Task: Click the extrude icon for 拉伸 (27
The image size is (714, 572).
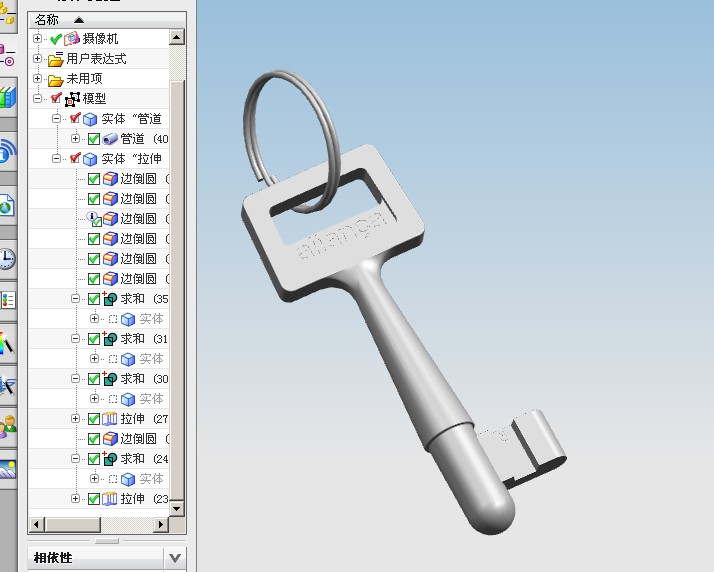Action: (x=110, y=419)
